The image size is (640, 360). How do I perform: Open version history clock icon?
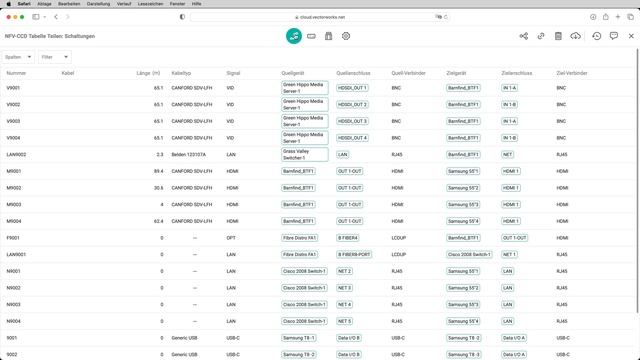[x=596, y=36]
